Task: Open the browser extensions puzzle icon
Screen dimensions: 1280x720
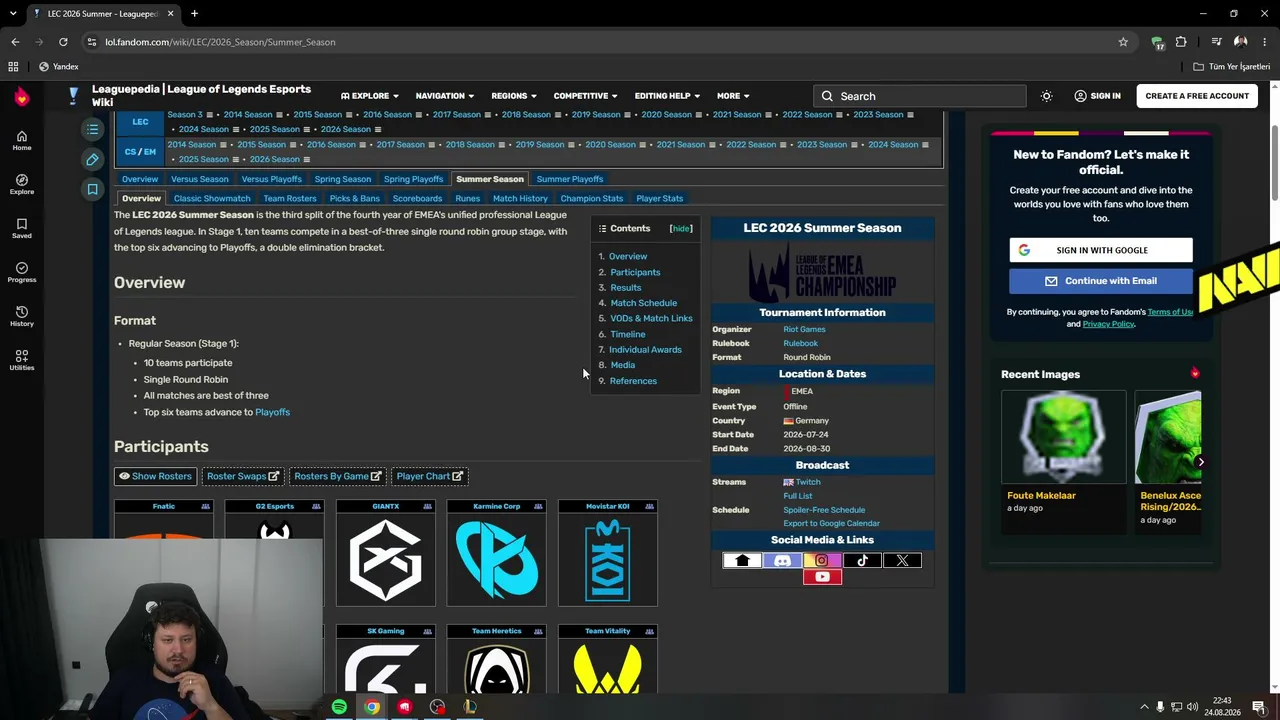Action: coord(1181,42)
